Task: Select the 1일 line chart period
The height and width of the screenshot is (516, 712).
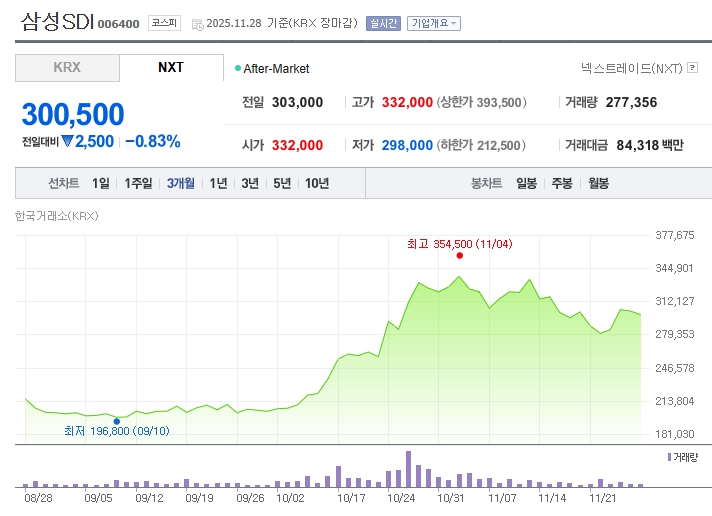Action: pyautogui.click(x=100, y=183)
